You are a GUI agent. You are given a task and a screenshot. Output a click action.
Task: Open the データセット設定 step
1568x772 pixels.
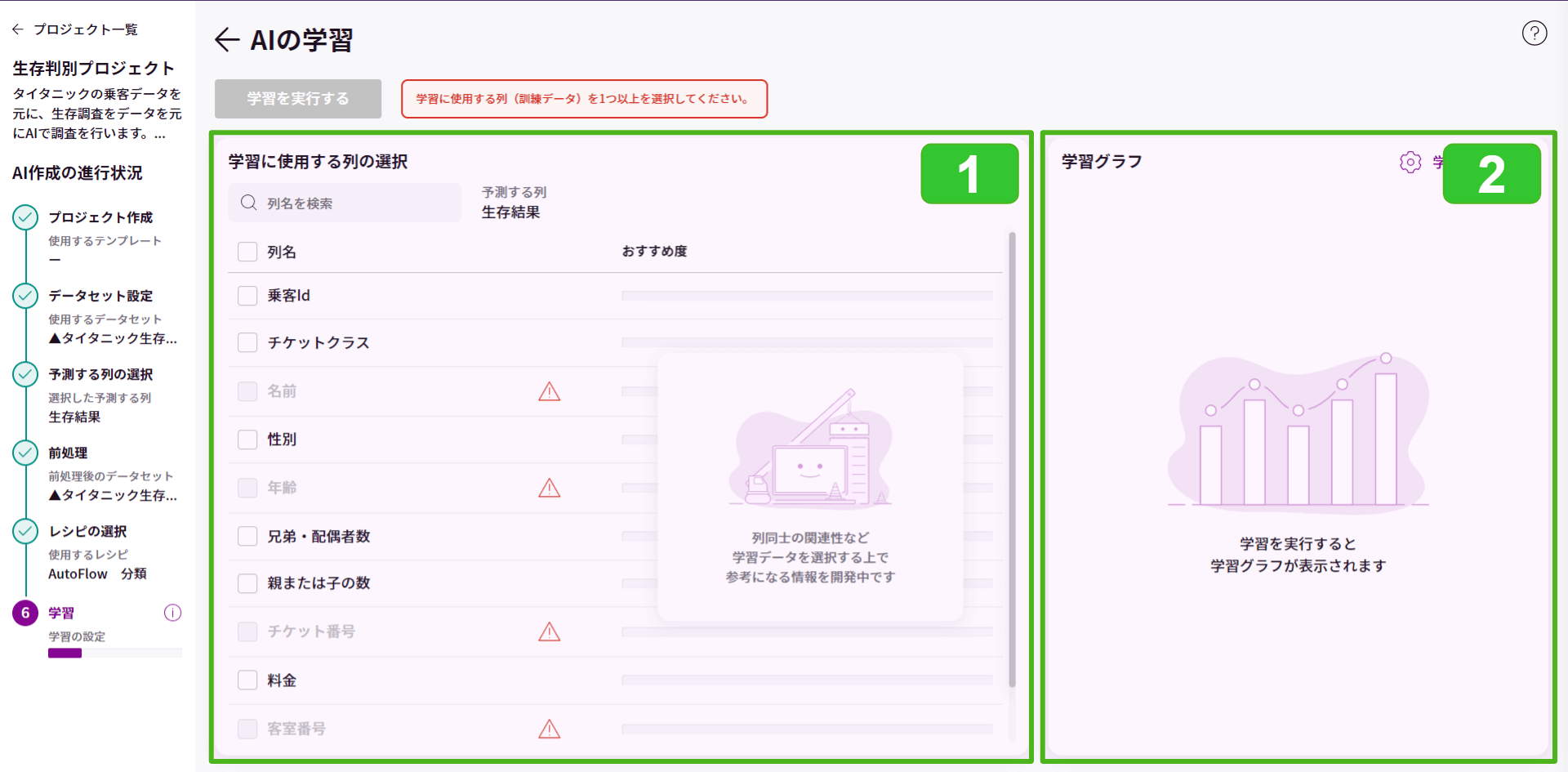(100, 296)
